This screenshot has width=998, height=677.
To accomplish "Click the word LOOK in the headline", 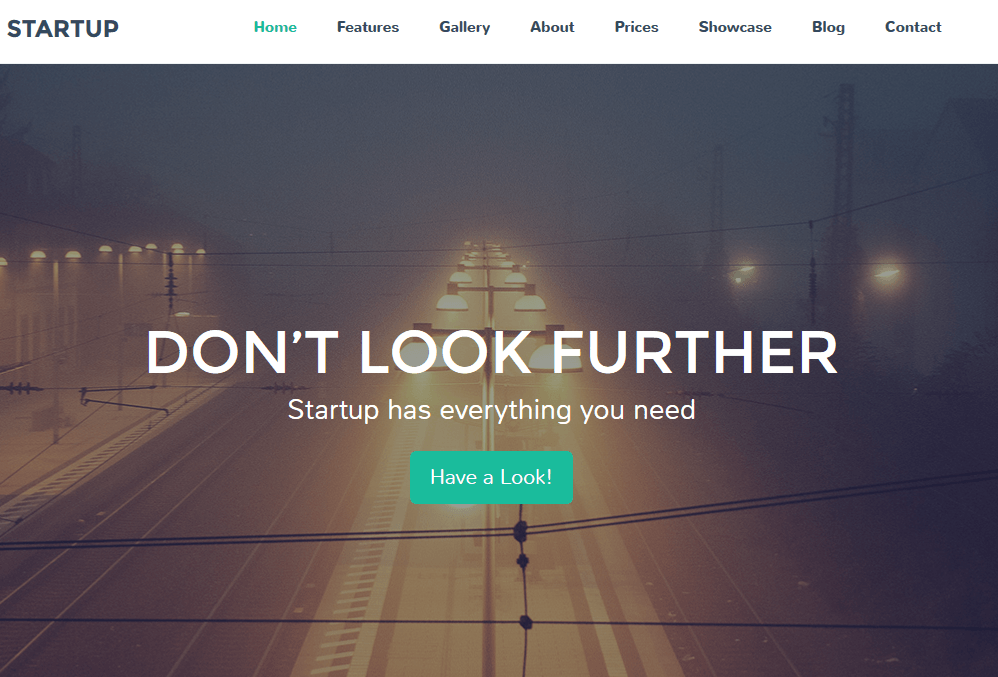I will click(x=445, y=352).
